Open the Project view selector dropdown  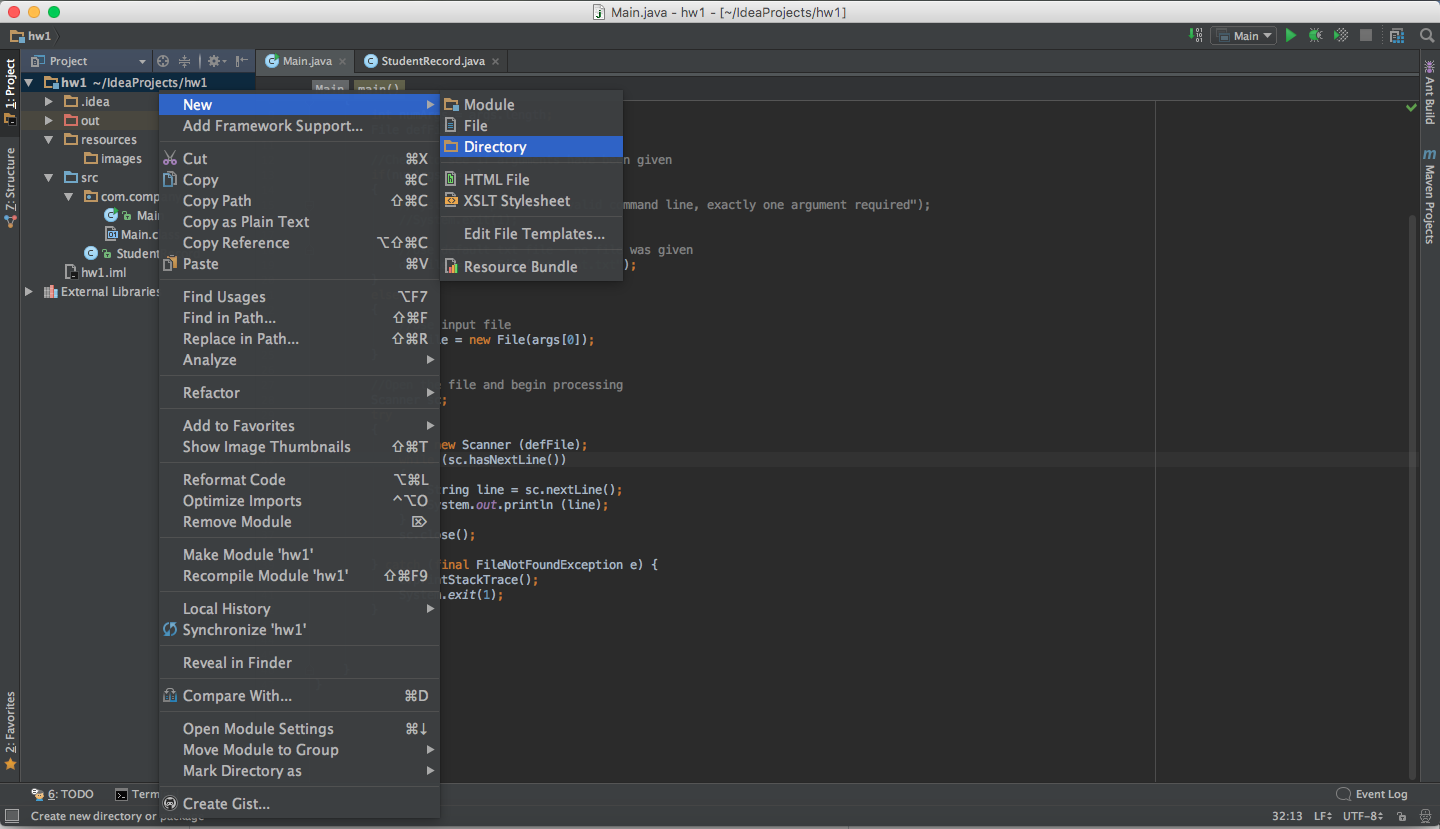87,61
